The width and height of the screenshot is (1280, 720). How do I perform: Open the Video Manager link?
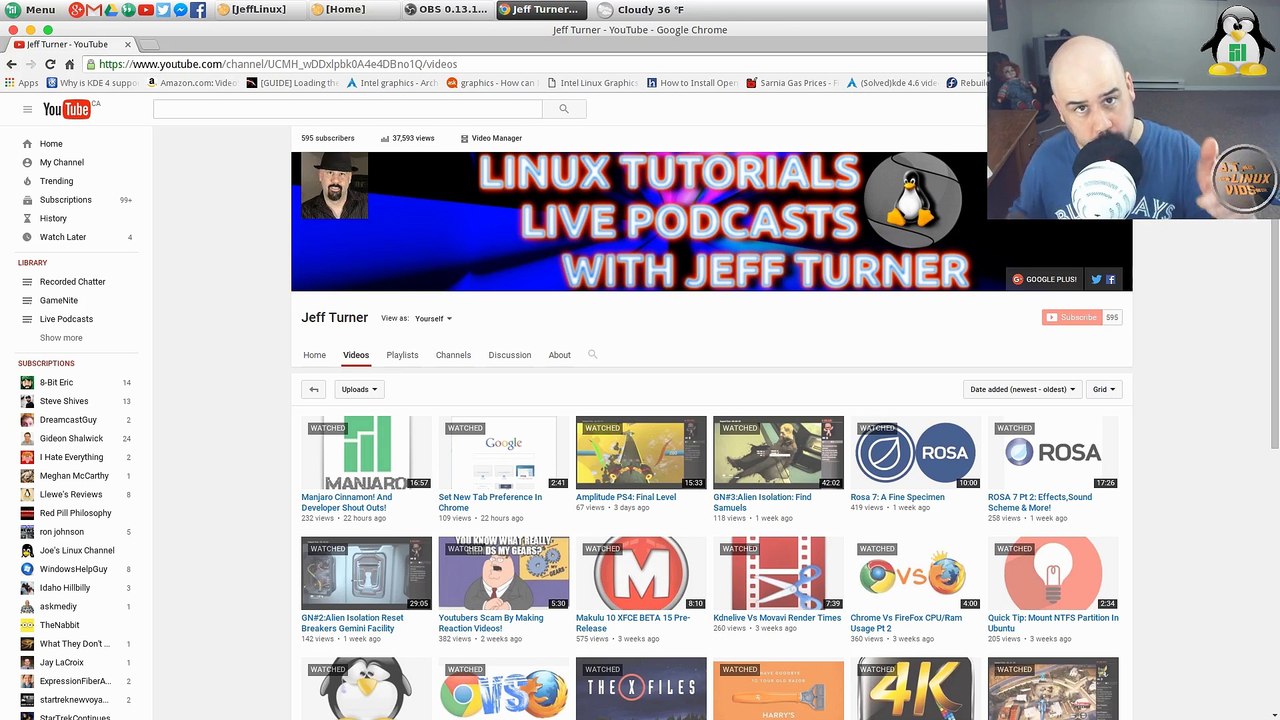click(491, 138)
